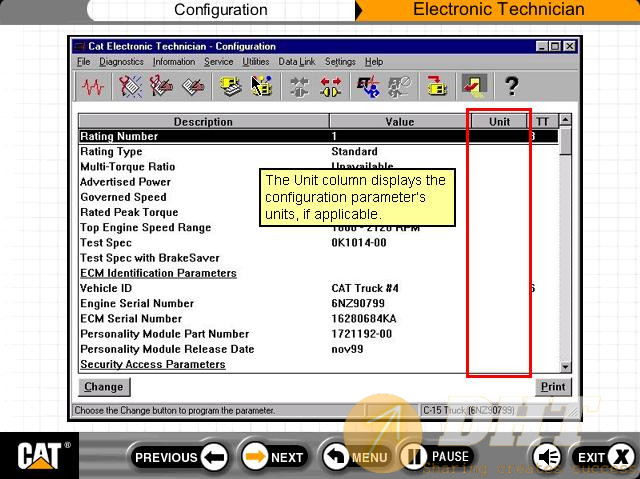Click the CAT logo
Screen dimensions: 640x479
(39, 456)
